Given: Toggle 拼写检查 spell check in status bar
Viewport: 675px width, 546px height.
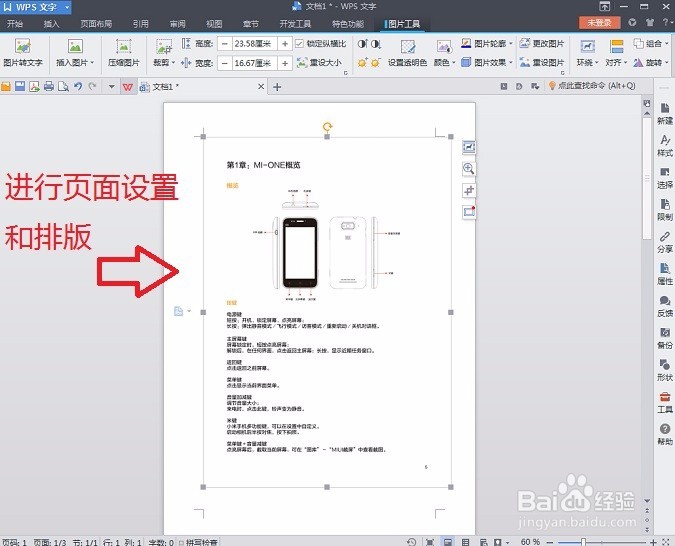Looking at the screenshot, I should (x=198, y=542).
